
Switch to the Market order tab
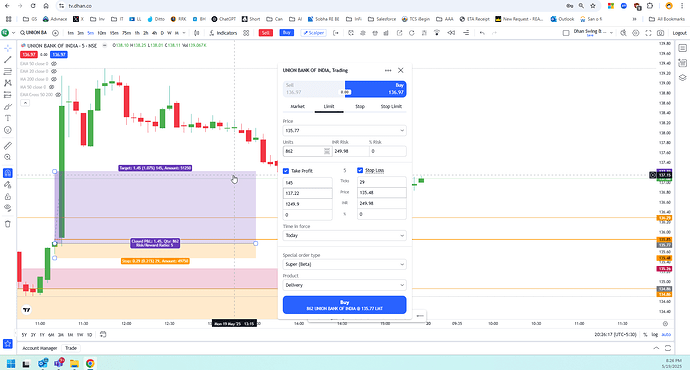tap(297, 106)
